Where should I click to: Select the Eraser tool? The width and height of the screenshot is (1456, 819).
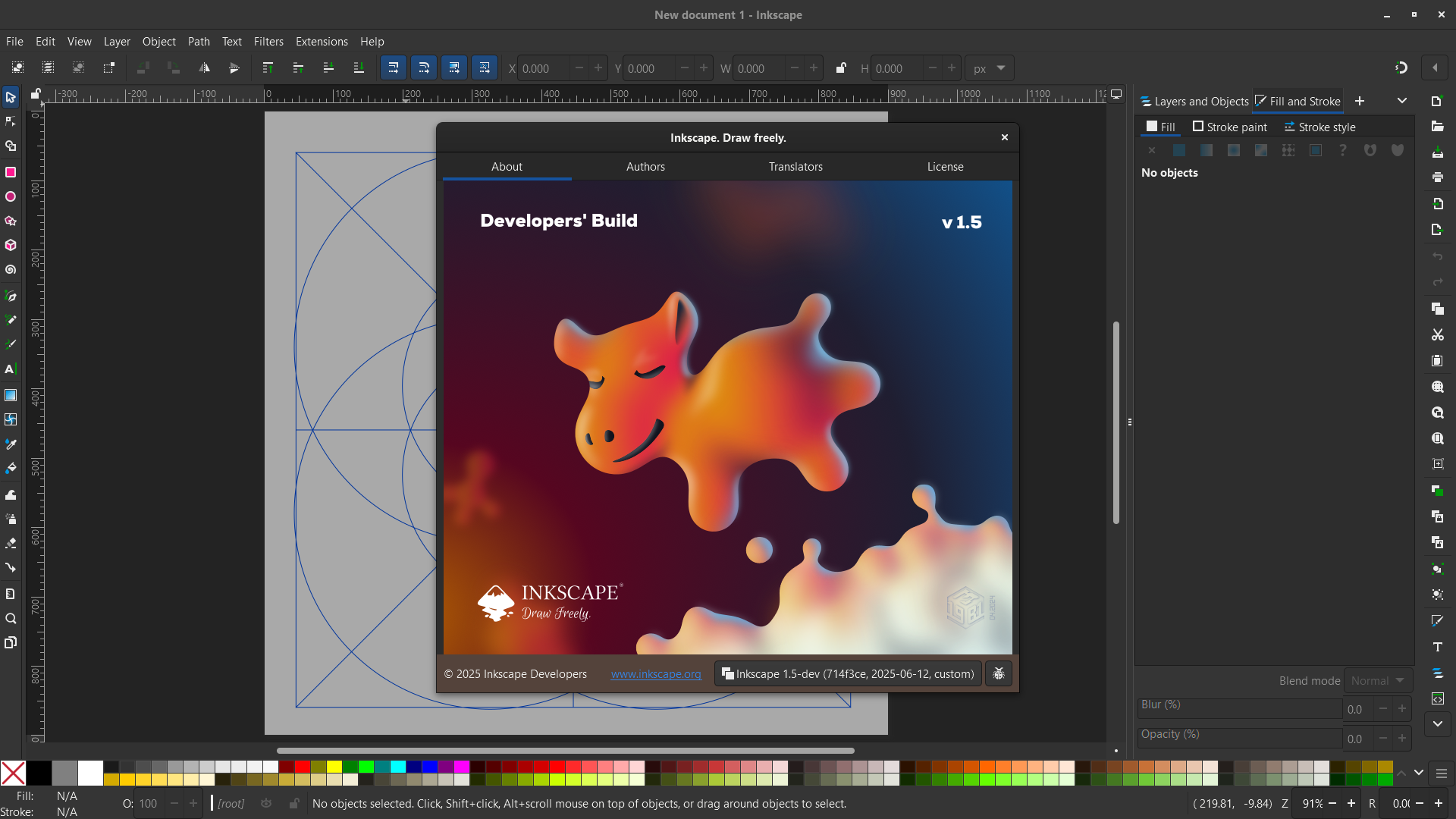click(11, 543)
